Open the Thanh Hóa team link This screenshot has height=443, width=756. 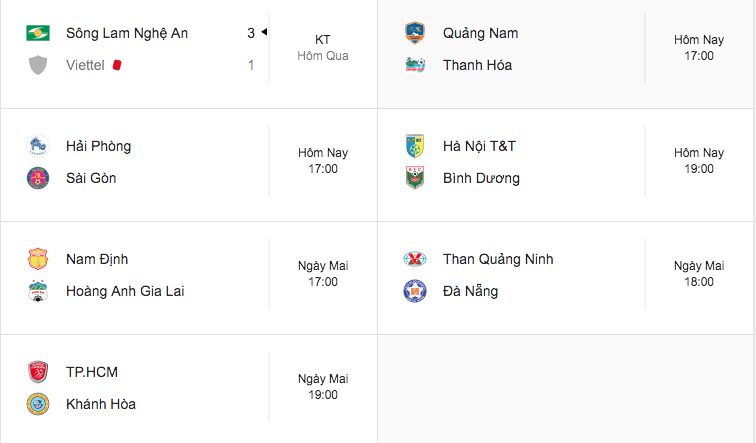pos(477,65)
